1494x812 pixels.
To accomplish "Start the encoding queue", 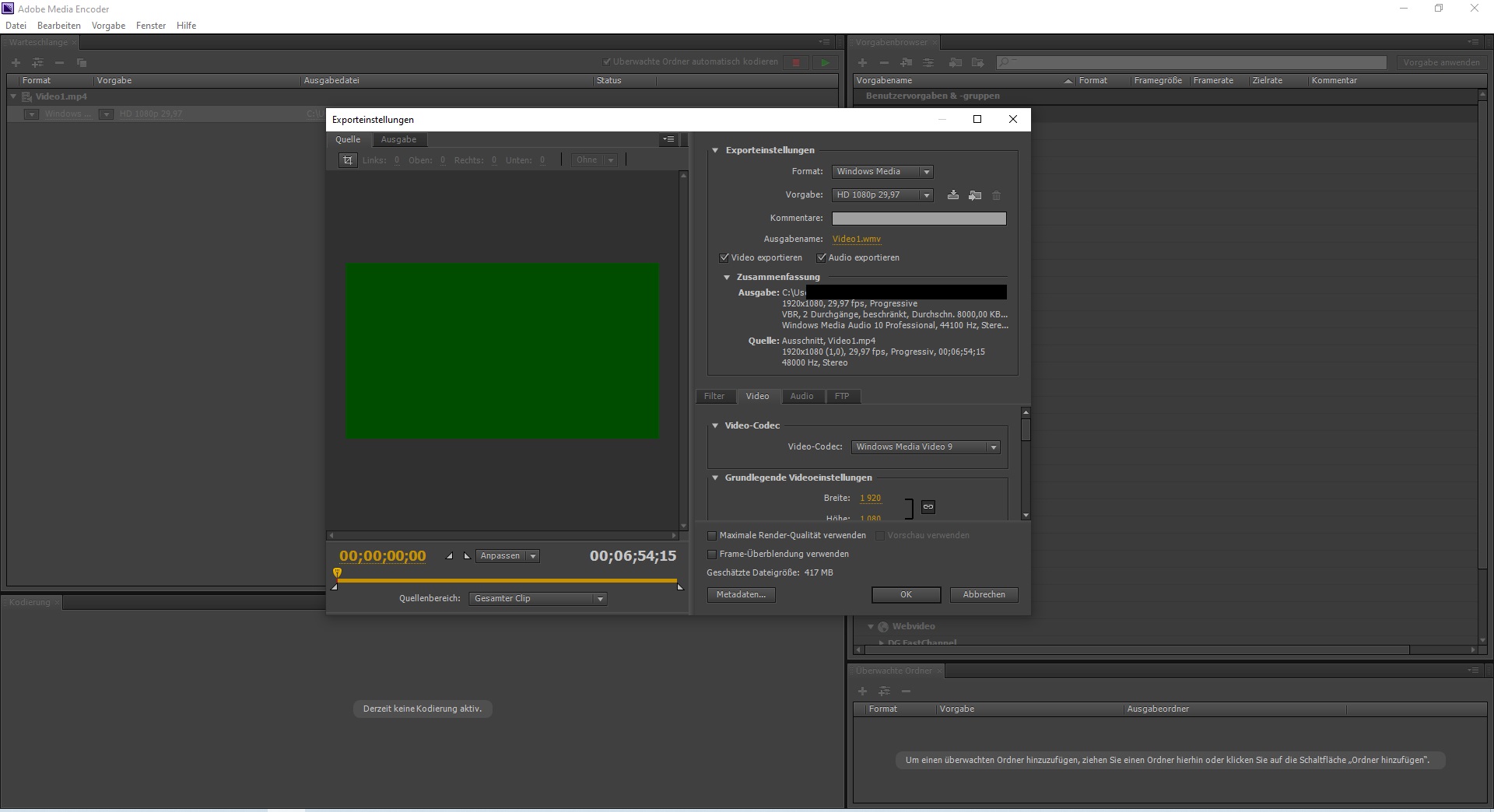I will pyautogui.click(x=825, y=62).
